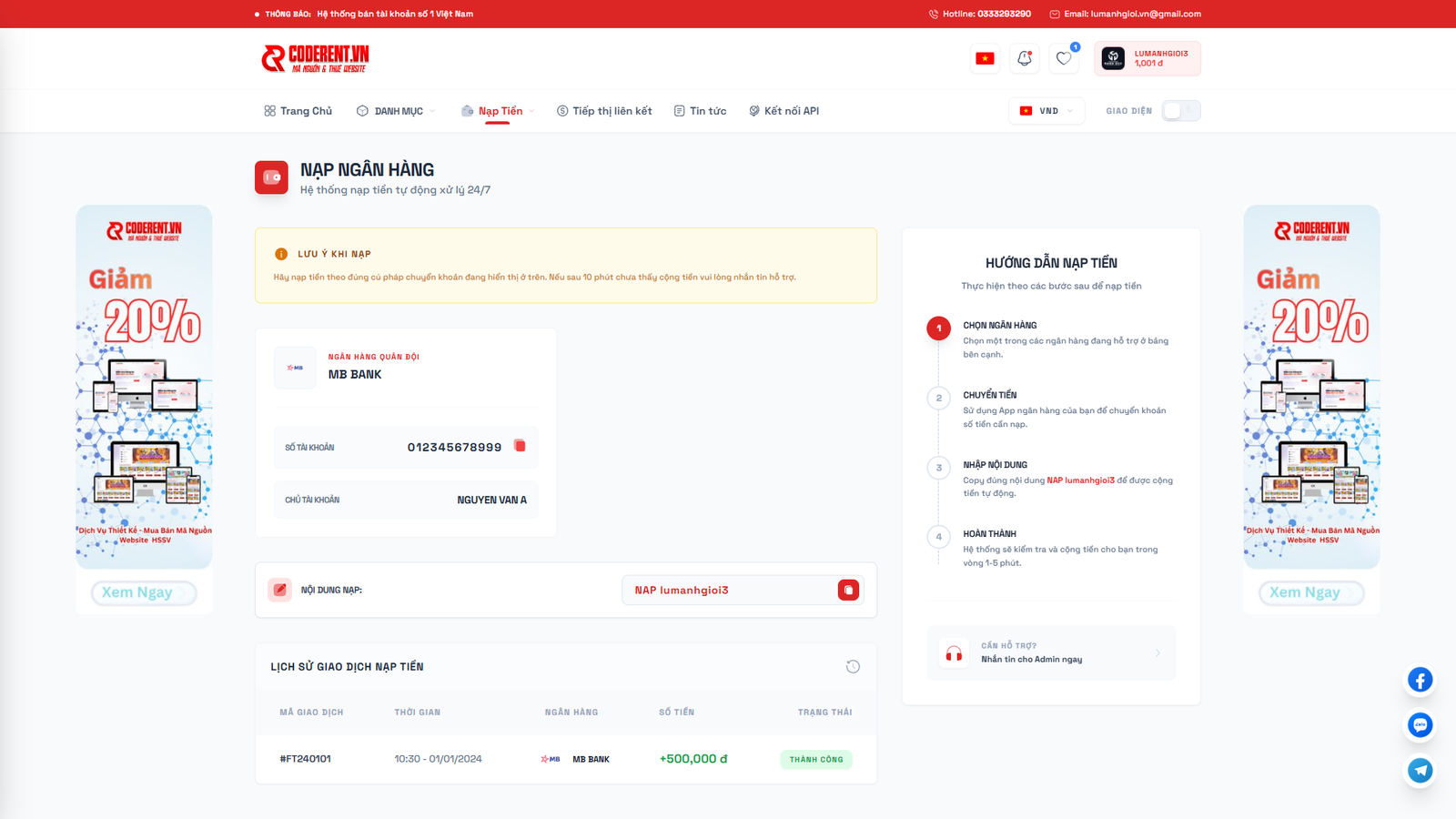Toggle the GIAO DIỆN dark mode switch
The height and width of the screenshot is (819, 1456).
1181,110
